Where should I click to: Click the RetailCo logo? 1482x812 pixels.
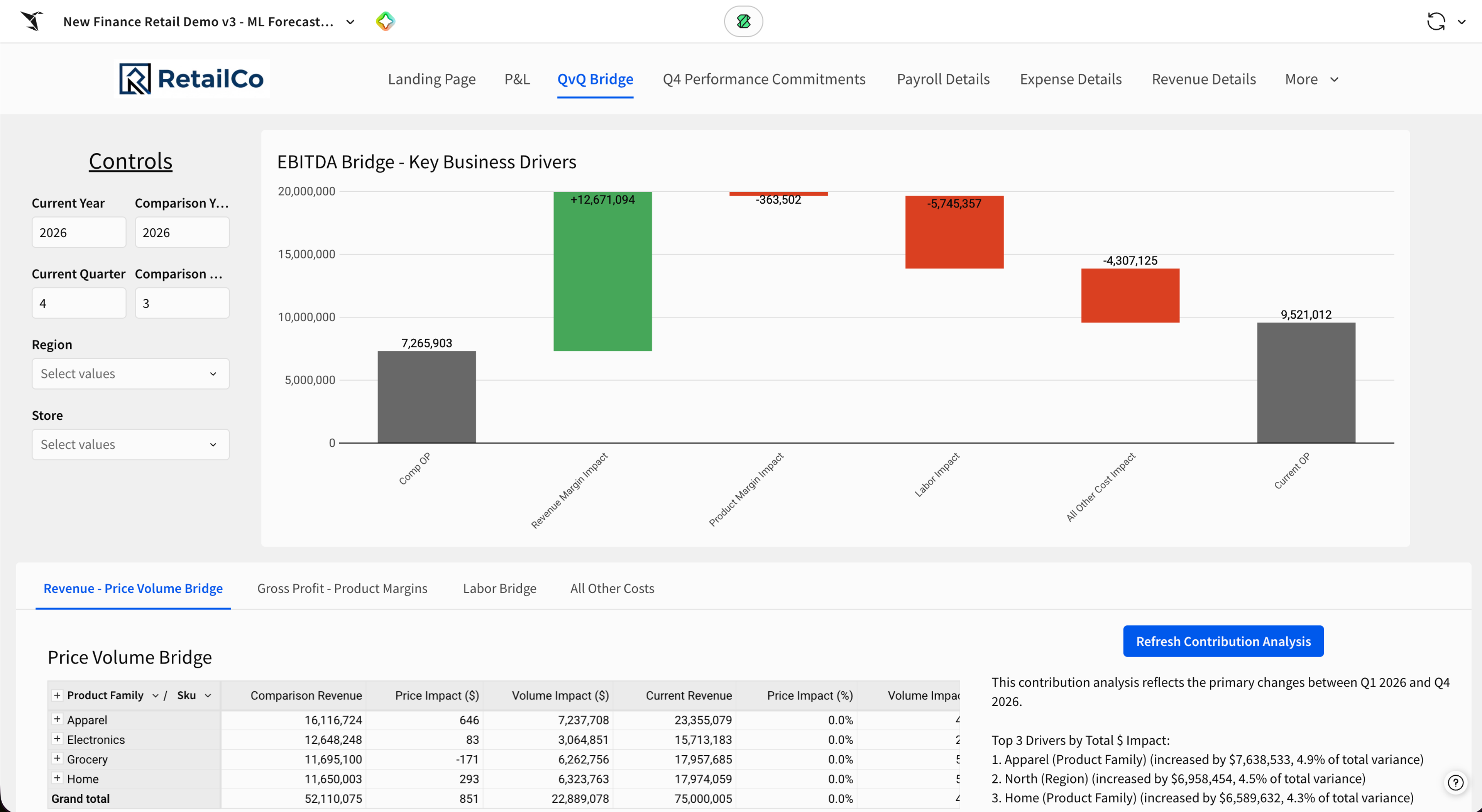191,79
